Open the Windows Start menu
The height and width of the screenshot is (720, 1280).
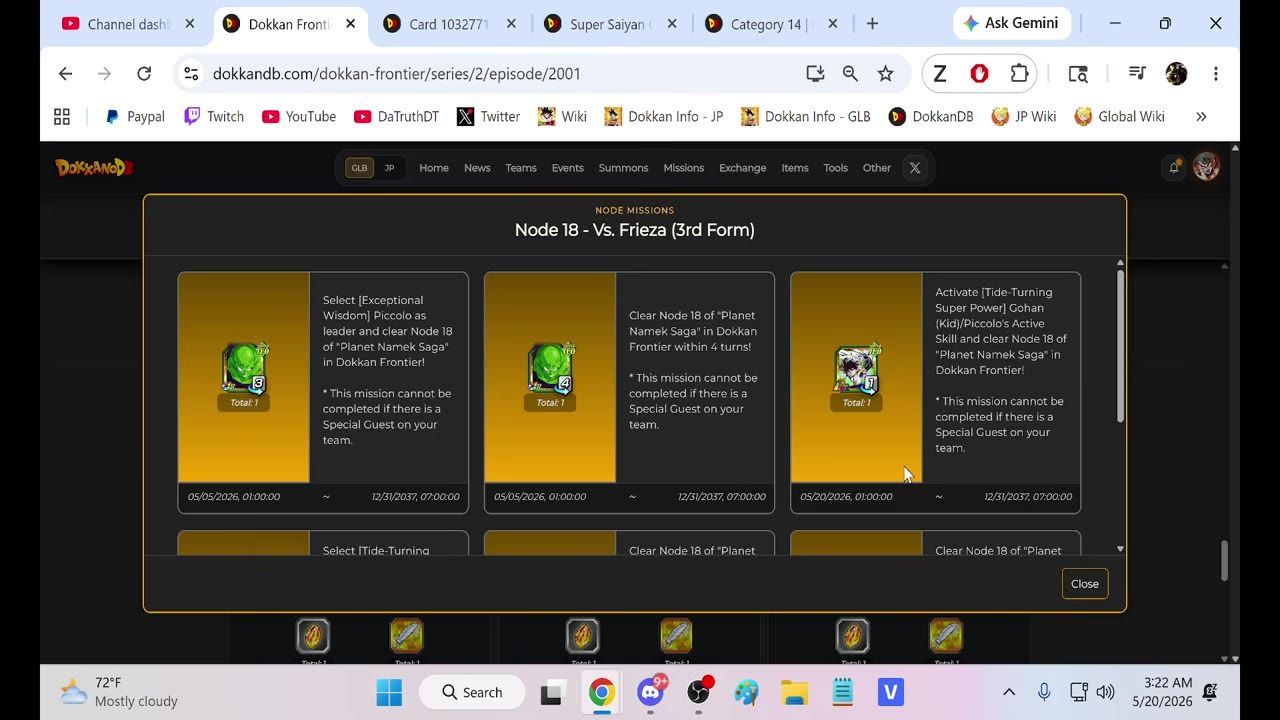pos(389,692)
